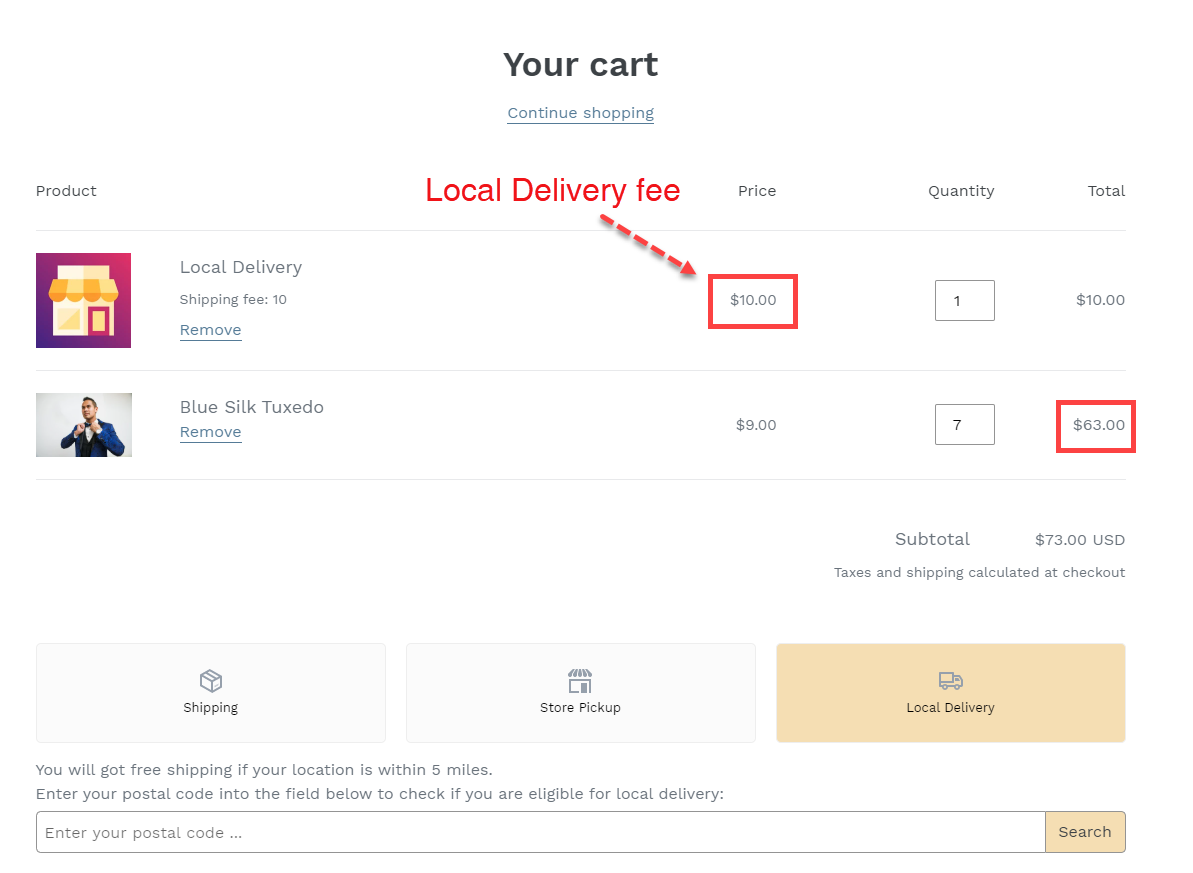Remove the Local Delivery item

(x=210, y=330)
